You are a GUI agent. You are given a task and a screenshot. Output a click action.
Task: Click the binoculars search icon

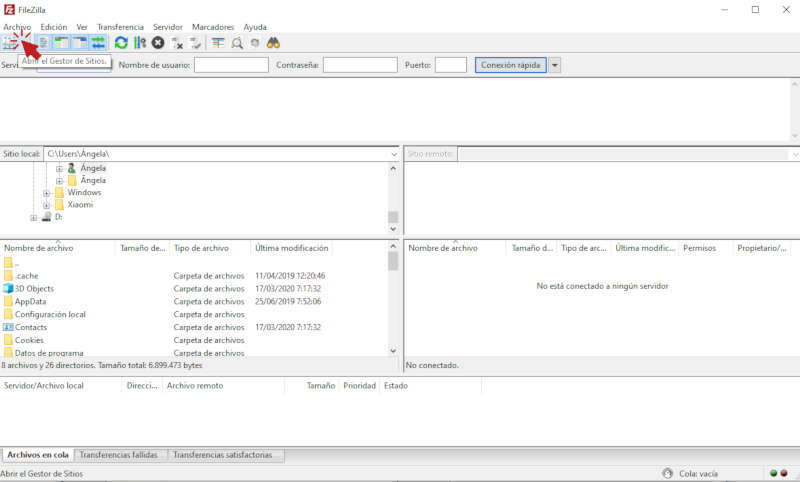(x=273, y=43)
